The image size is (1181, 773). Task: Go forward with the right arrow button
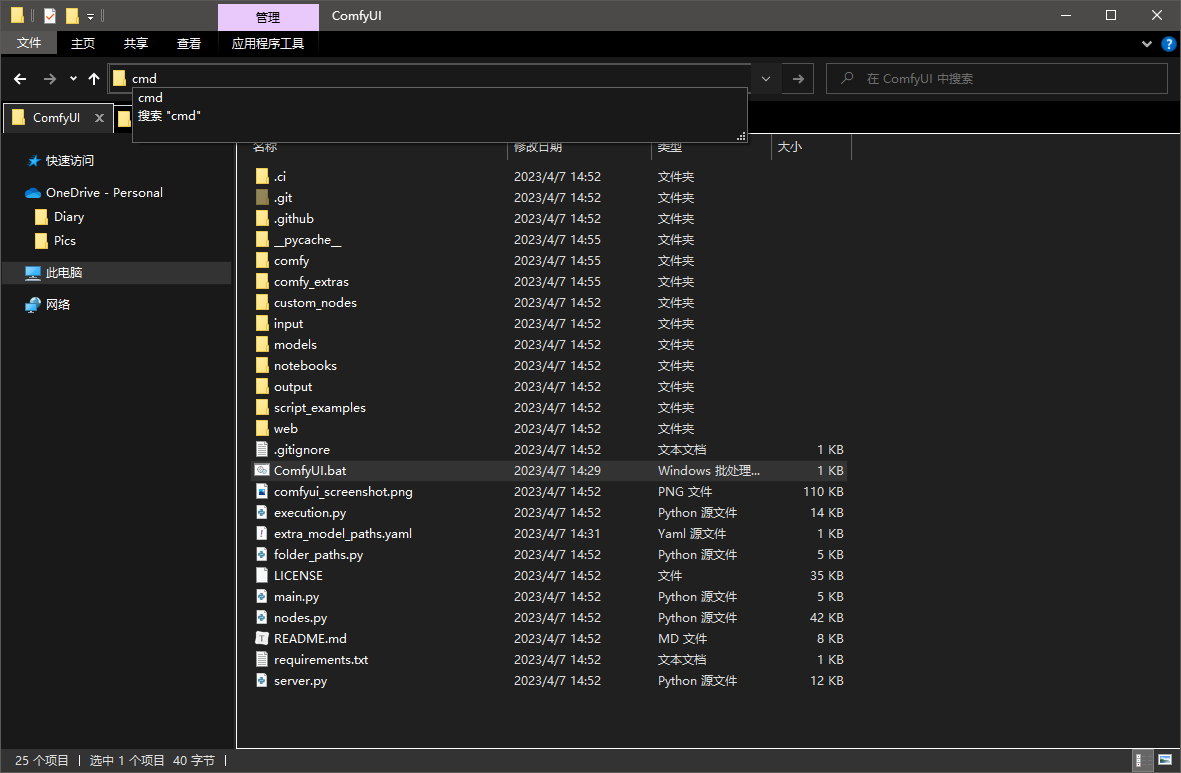[x=50, y=78]
